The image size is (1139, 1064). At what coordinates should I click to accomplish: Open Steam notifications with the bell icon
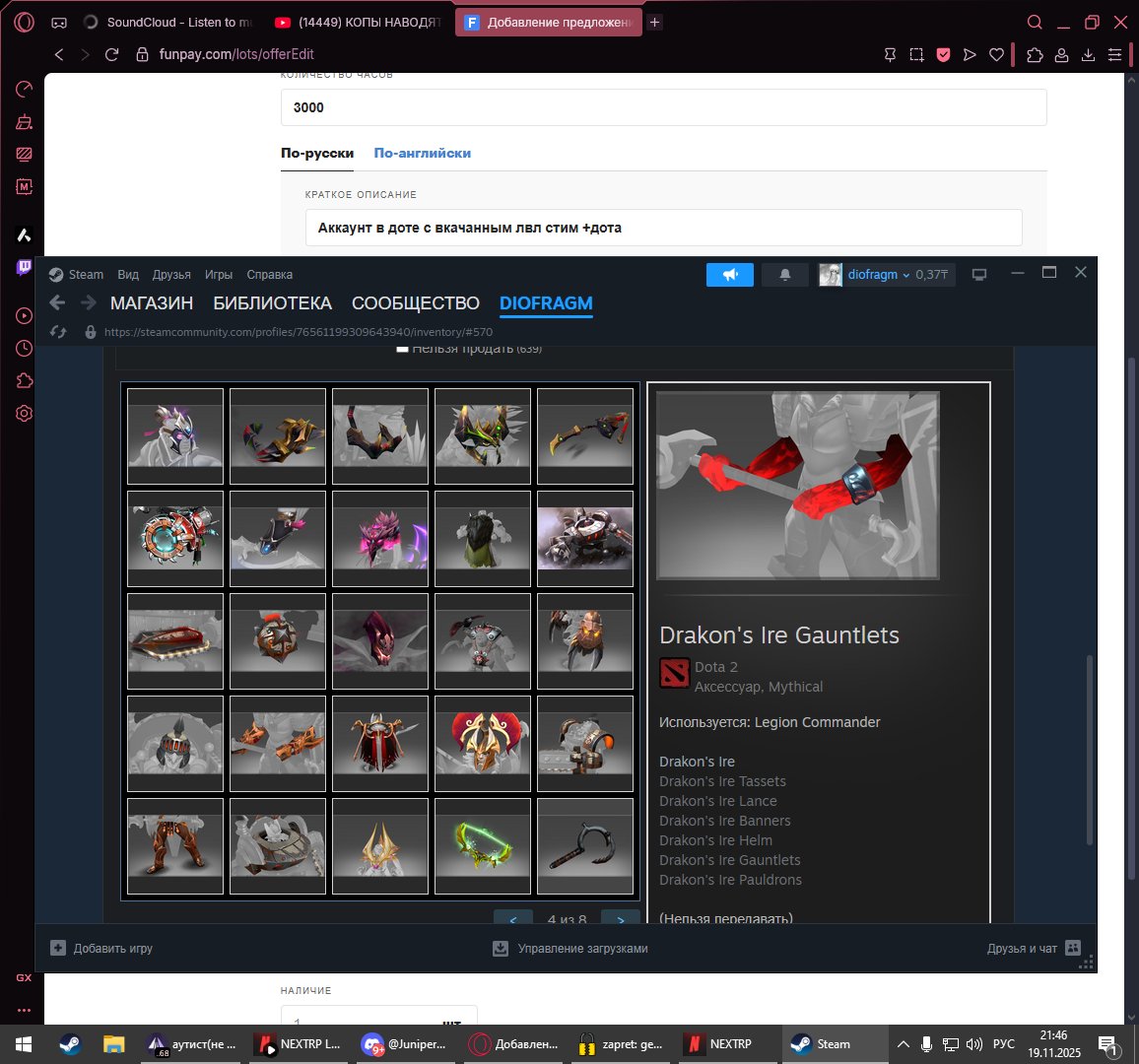pyautogui.click(x=784, y=275)
